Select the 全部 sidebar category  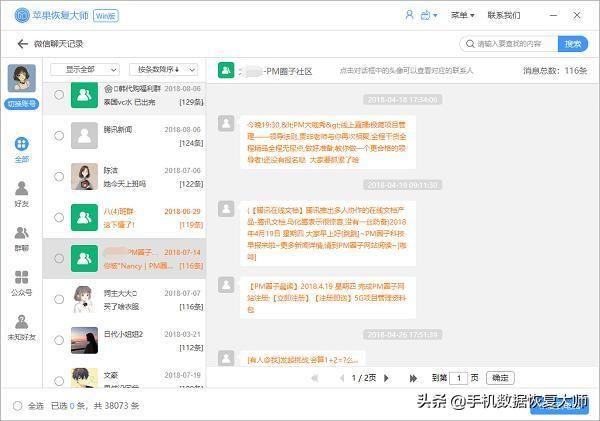click(21, 150)
